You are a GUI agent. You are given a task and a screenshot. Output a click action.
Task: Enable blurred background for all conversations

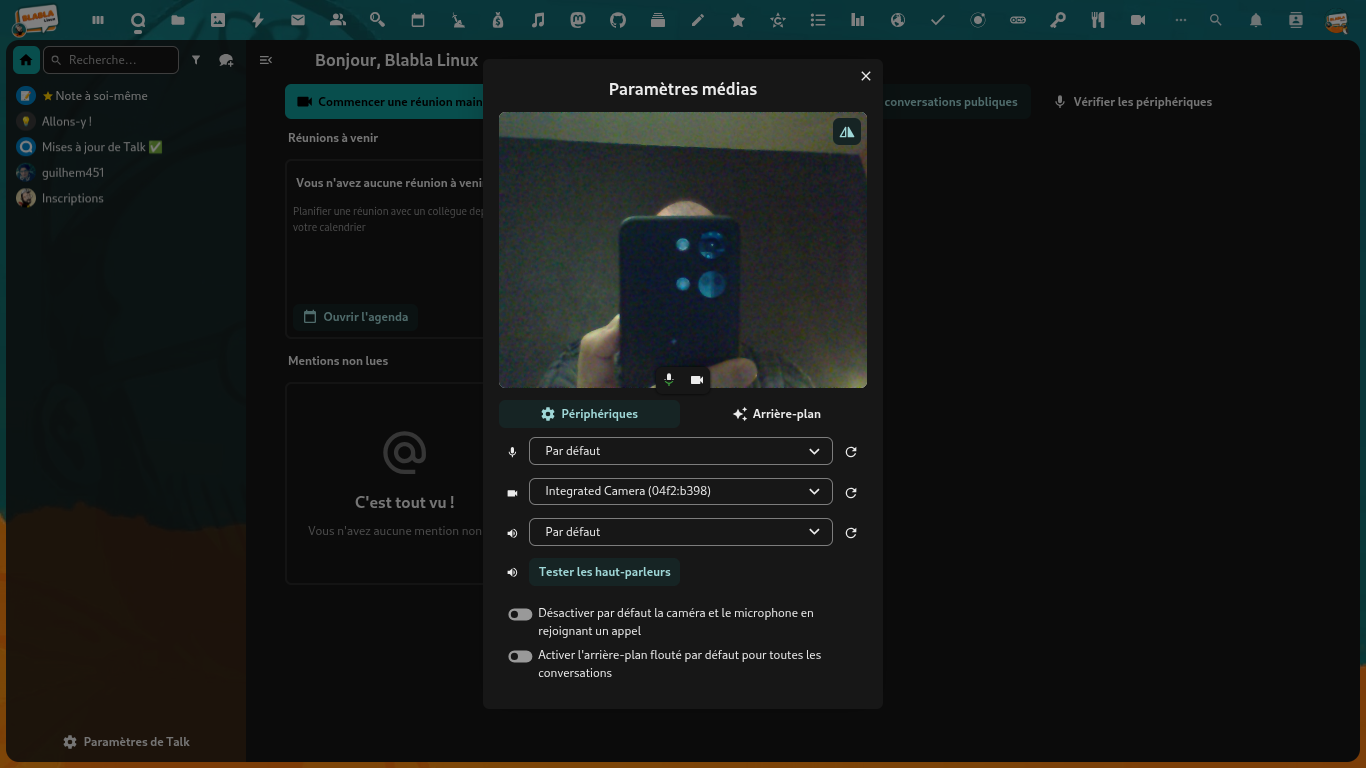[520, 656]
